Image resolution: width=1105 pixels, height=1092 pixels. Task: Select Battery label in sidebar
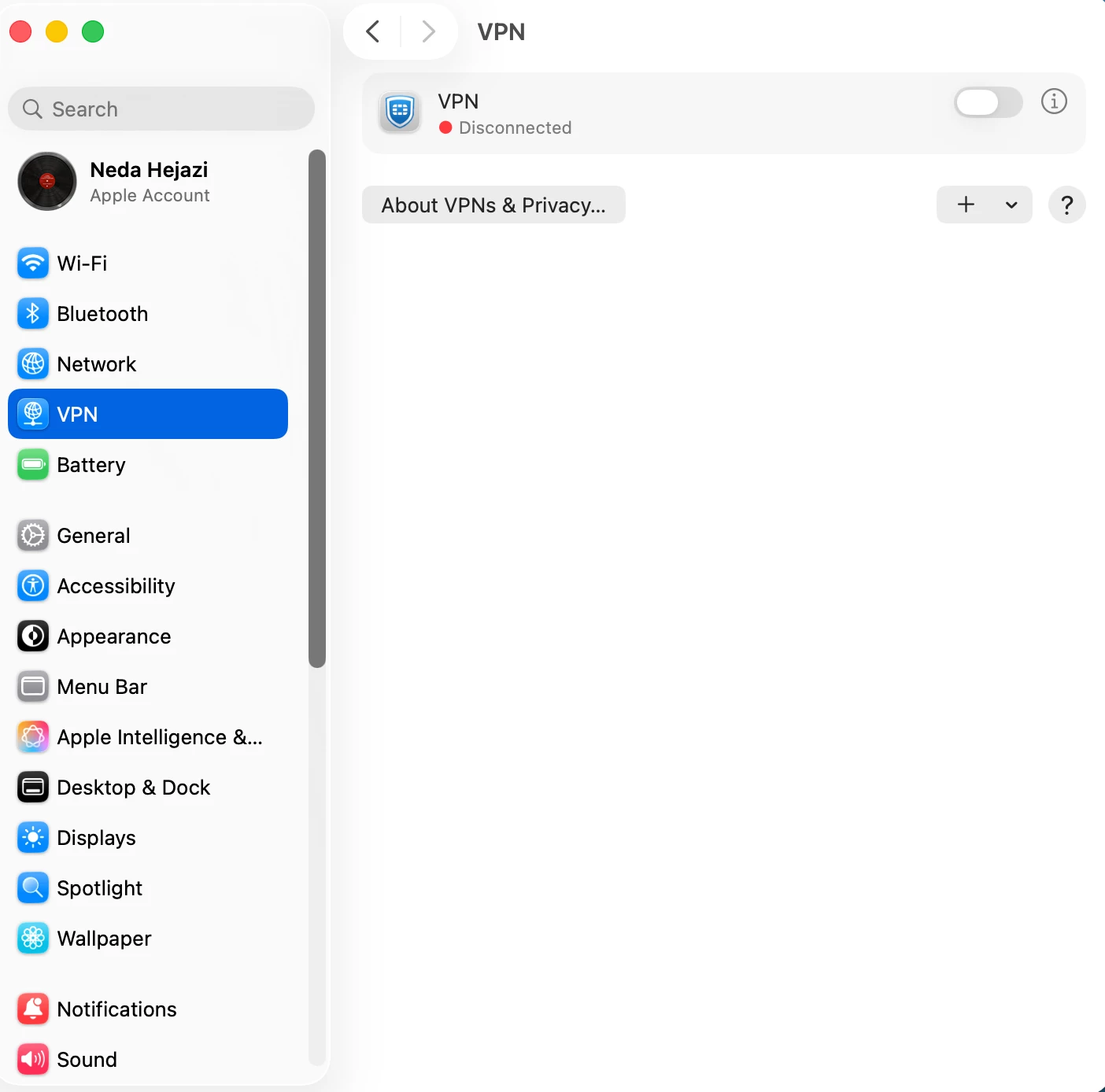(91, 465)
